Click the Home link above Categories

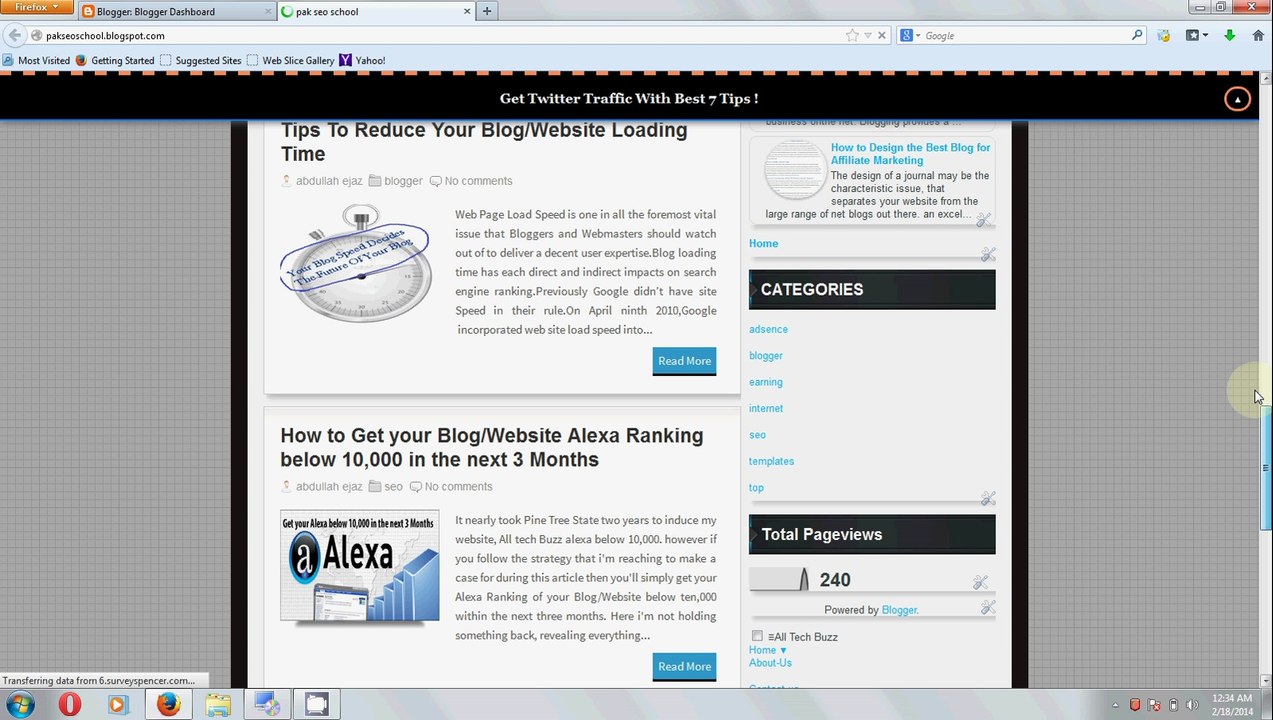[763, 243]
